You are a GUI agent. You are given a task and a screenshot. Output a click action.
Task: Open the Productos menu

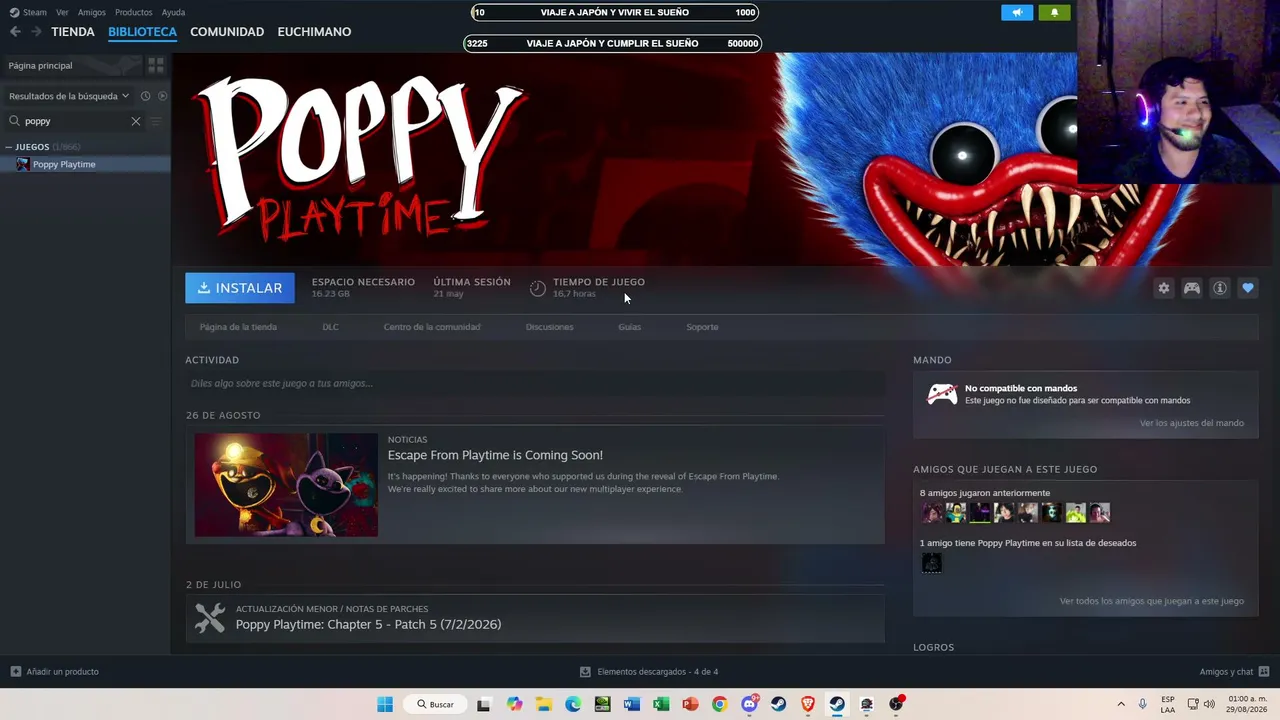pos(133,12)
